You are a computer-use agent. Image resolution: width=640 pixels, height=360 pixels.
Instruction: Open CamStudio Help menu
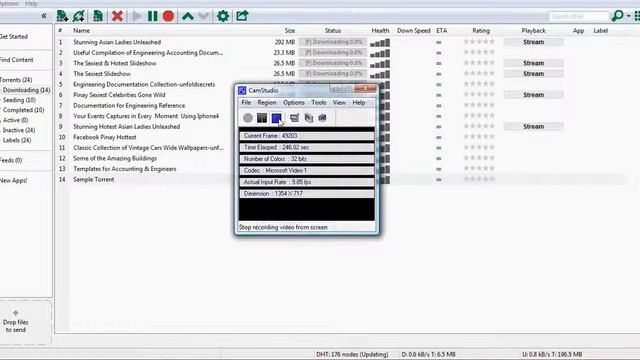click(359, 102)
